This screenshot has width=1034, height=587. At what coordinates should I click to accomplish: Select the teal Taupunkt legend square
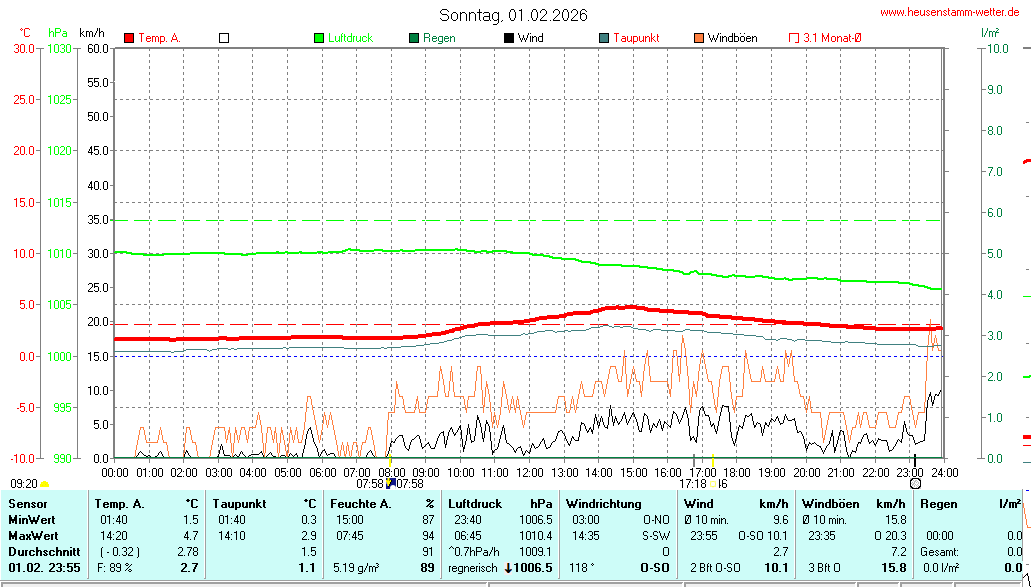click(604, 38)
